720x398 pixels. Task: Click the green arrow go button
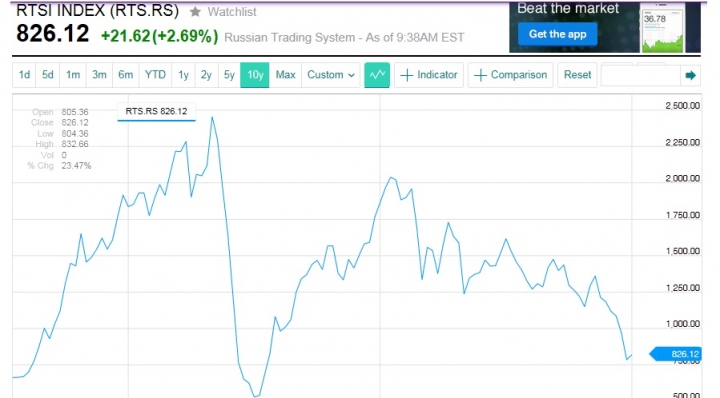click(x=690, y=75)
